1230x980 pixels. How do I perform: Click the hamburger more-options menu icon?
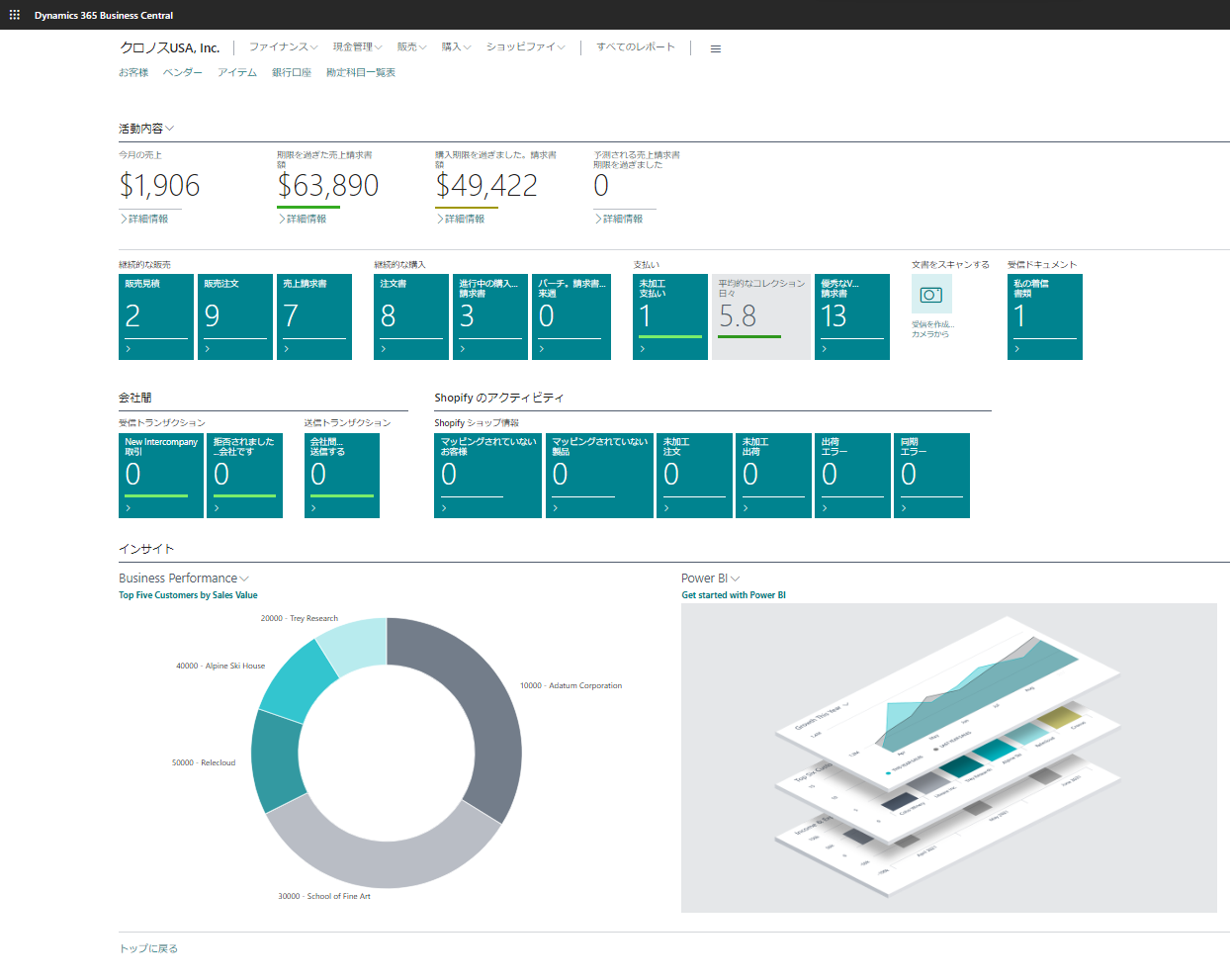point(716,48)
